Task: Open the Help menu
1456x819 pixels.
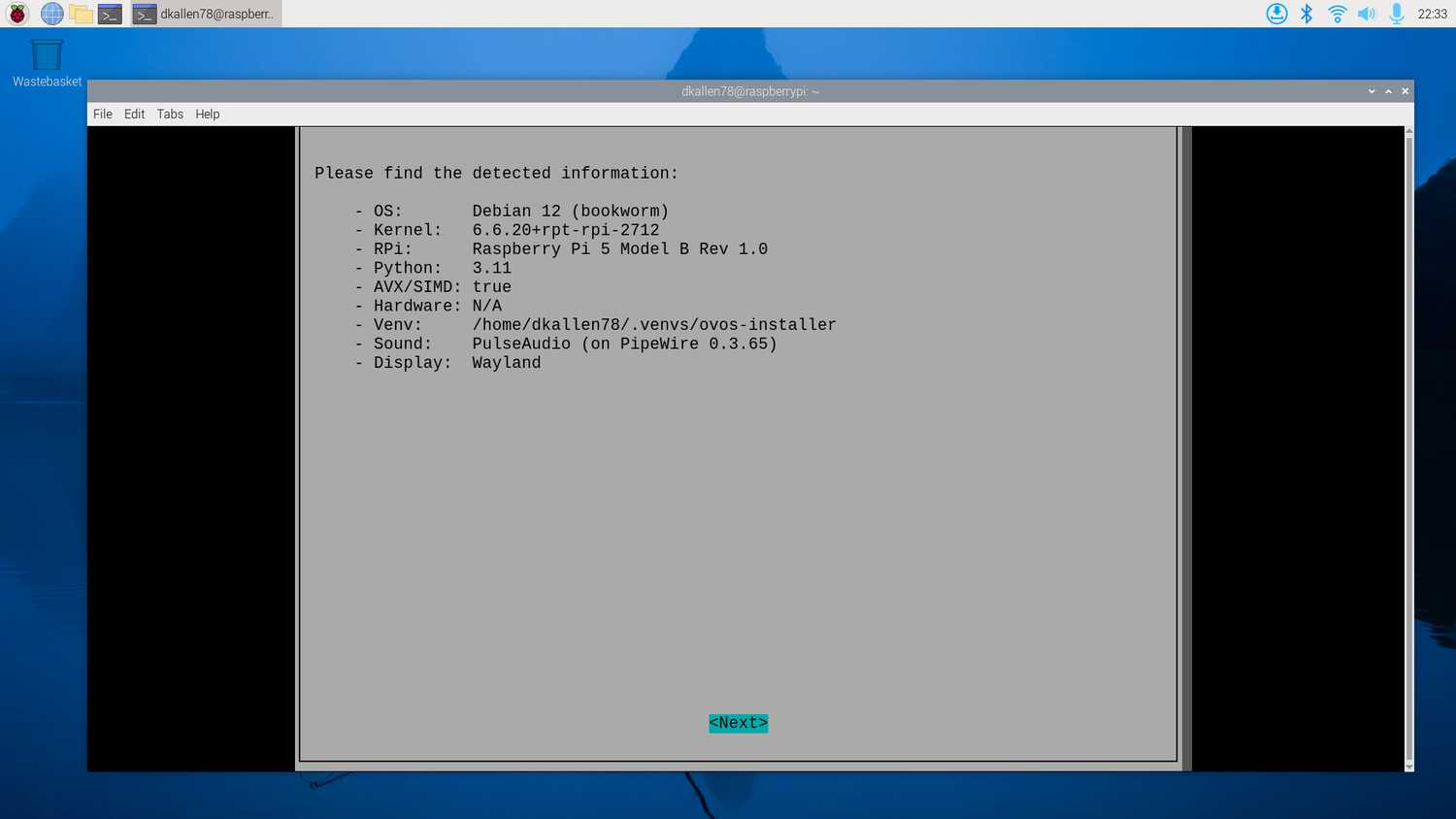Action: pyautogui.click(x=208, y=115)
